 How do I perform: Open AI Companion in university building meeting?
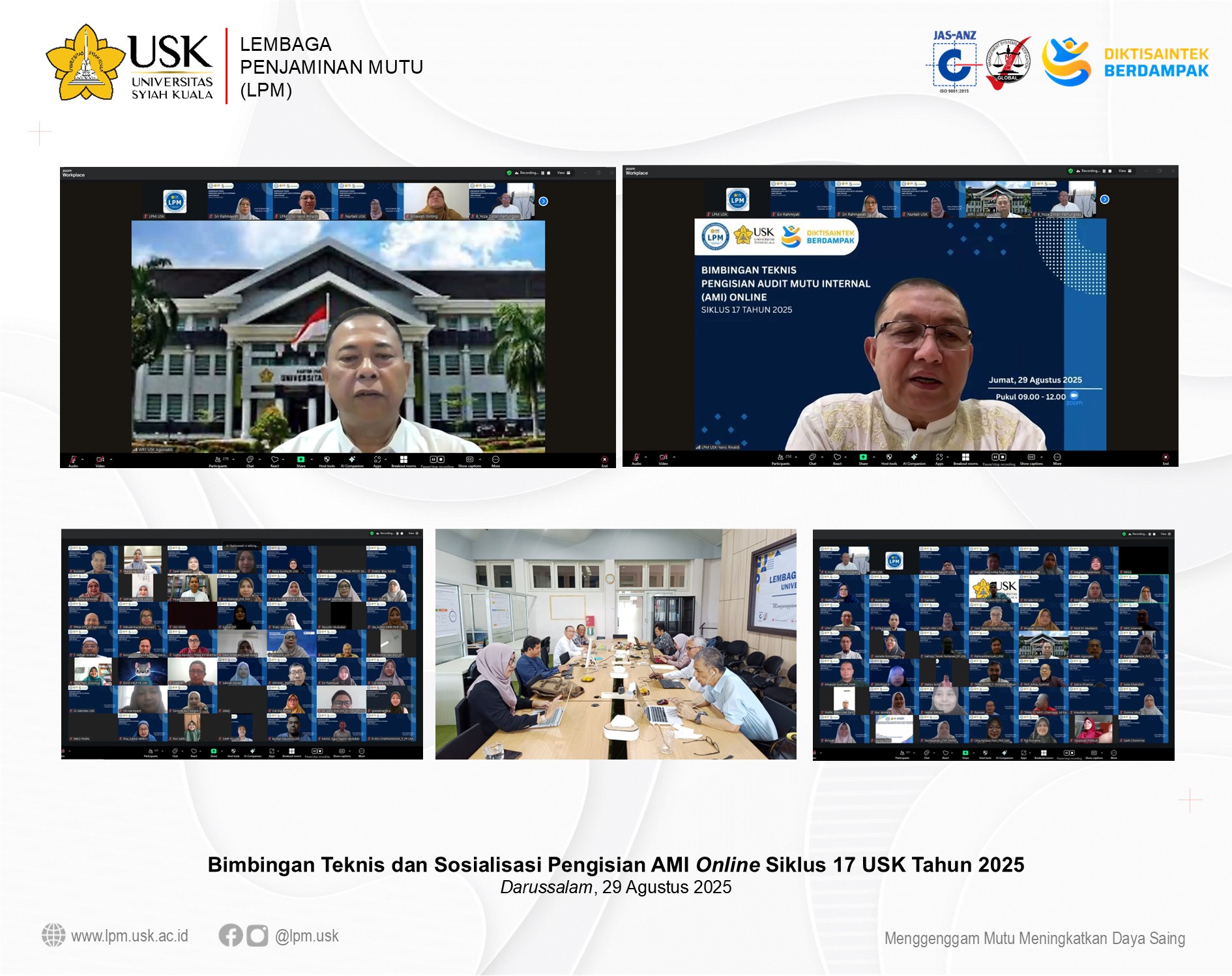coord(352,460)
